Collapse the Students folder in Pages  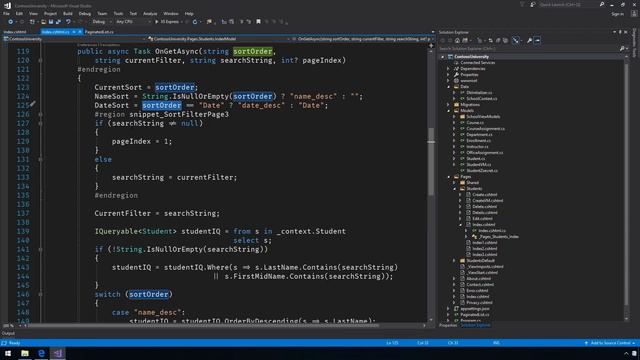[454, 189]
